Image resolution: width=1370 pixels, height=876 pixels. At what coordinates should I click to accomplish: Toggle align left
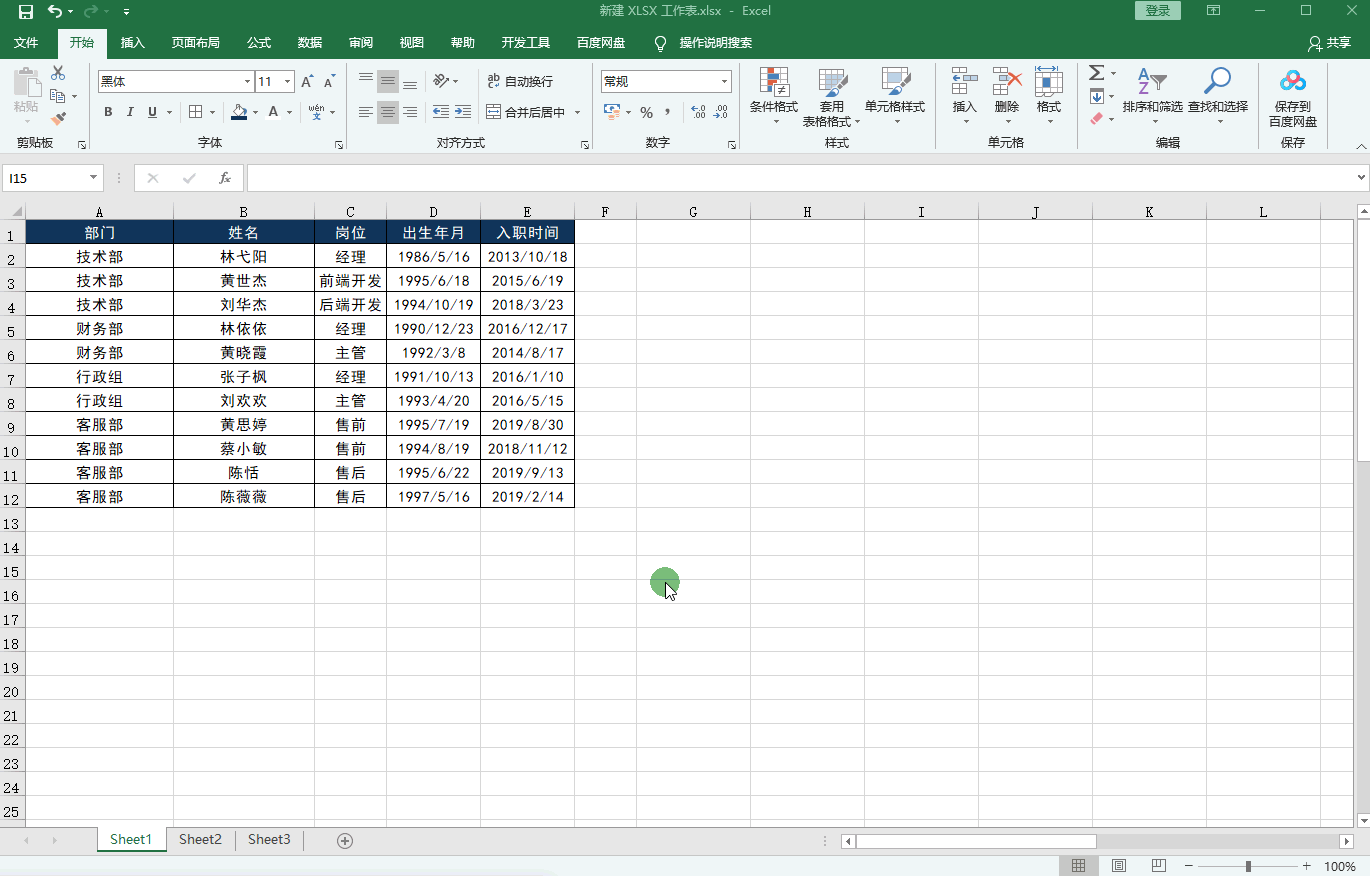(366, 112)
